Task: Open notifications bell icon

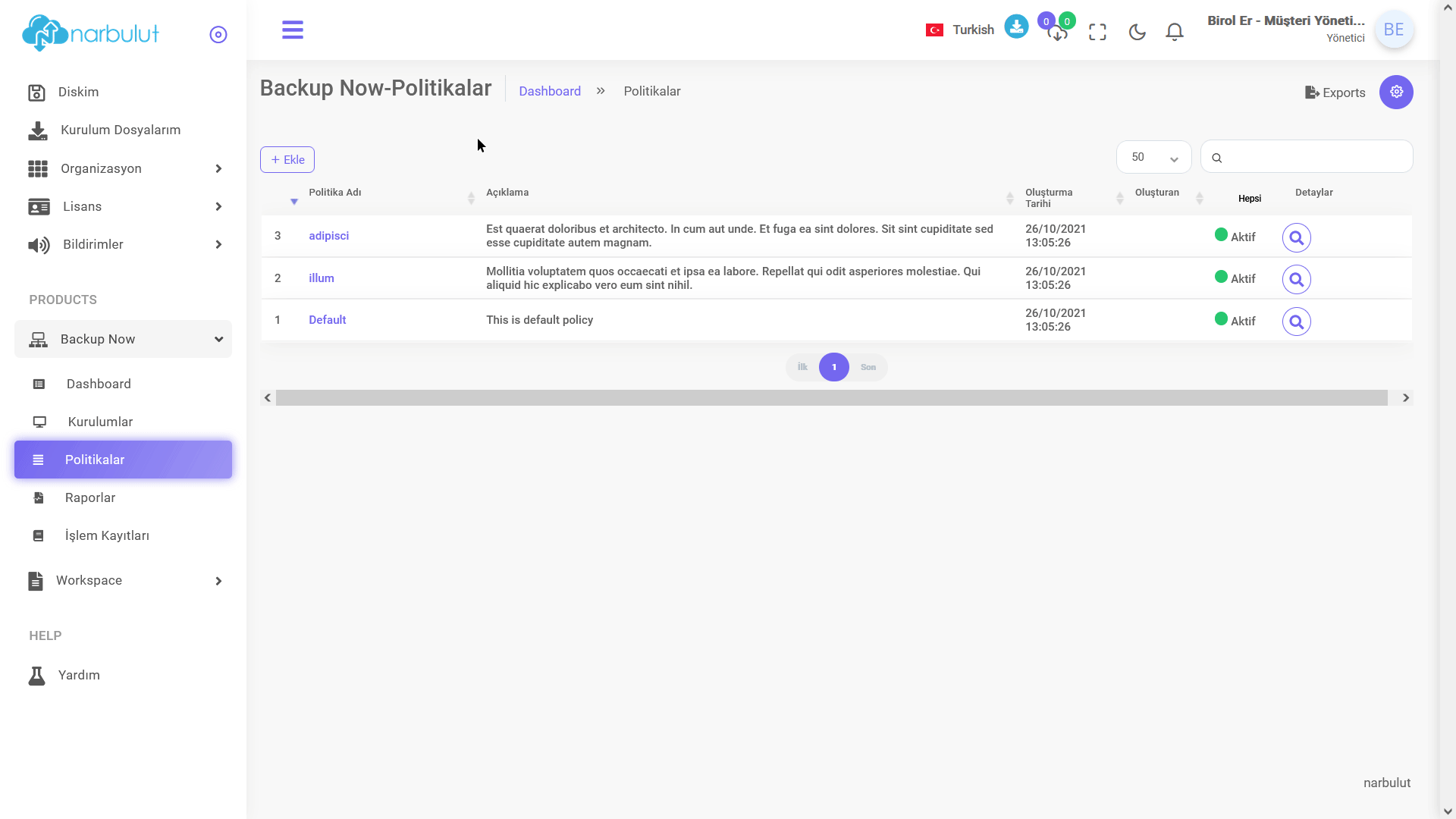Action: (1174, 32)
